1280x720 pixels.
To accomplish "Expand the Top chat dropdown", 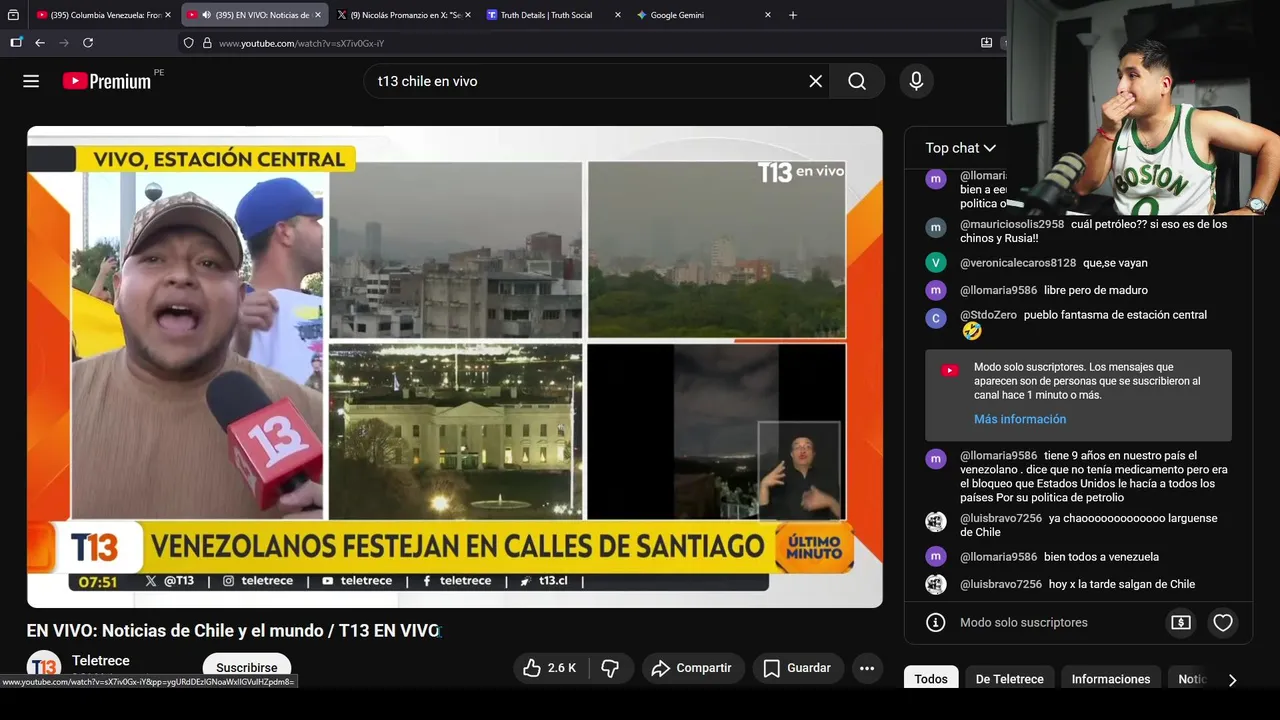I will [x=961, y=148].
